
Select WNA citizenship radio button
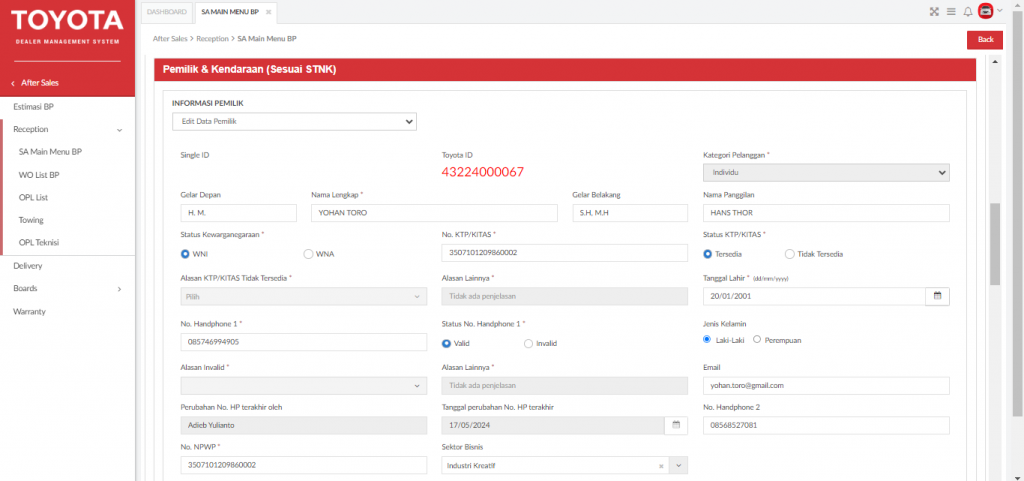[308, 254]
